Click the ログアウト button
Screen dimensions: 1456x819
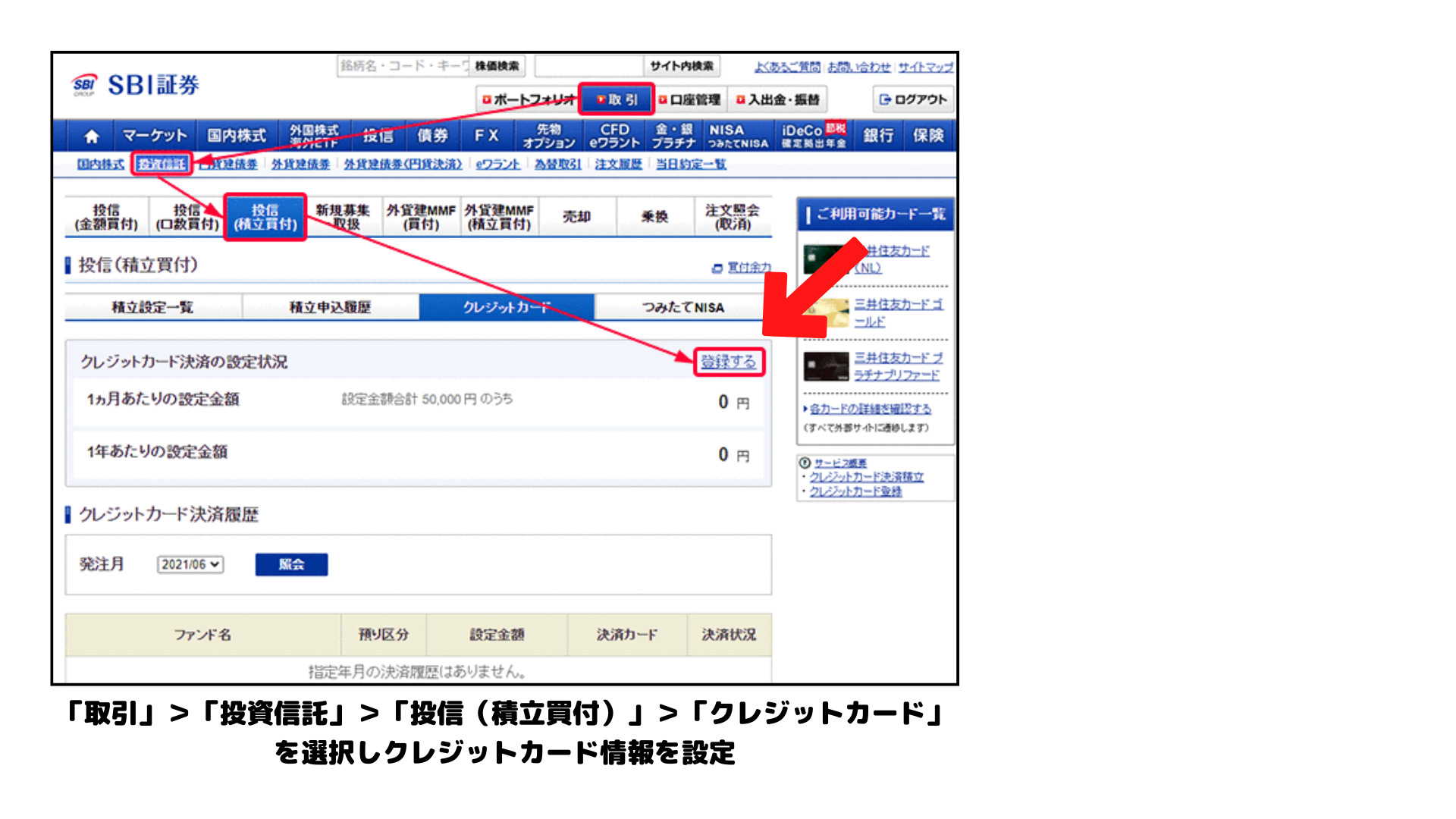(x=913, y=99)
